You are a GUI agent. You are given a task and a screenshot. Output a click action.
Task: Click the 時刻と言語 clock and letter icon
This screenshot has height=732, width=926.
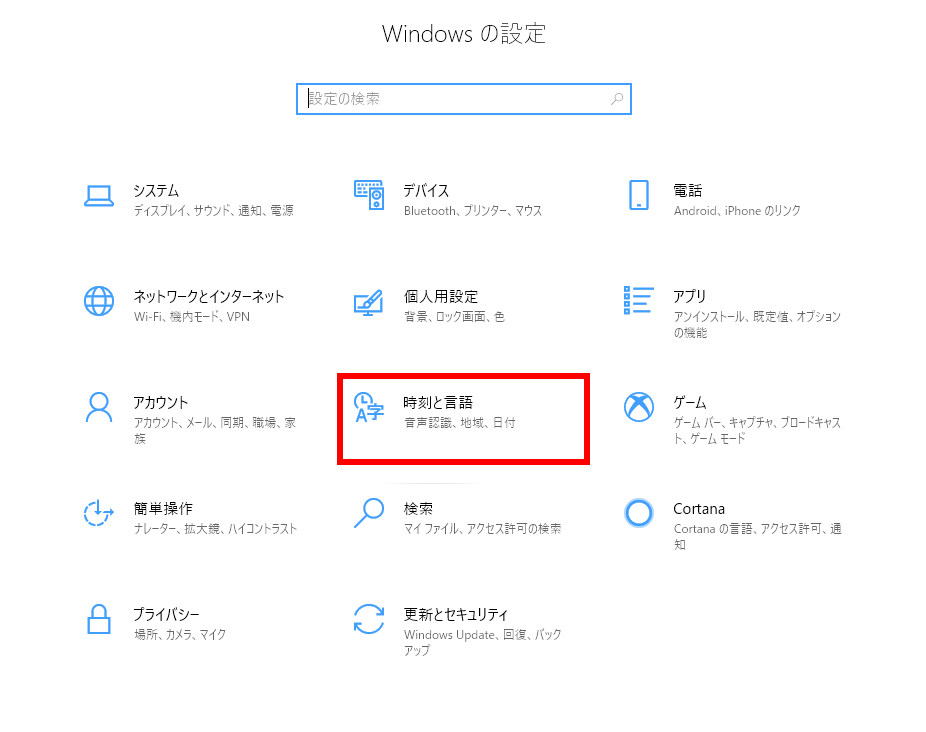[369, 407]
